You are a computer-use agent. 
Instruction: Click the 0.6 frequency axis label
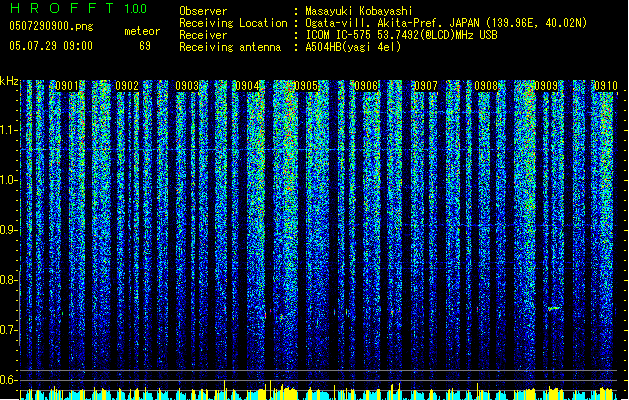pyautogui.click(x=8, y=380)
